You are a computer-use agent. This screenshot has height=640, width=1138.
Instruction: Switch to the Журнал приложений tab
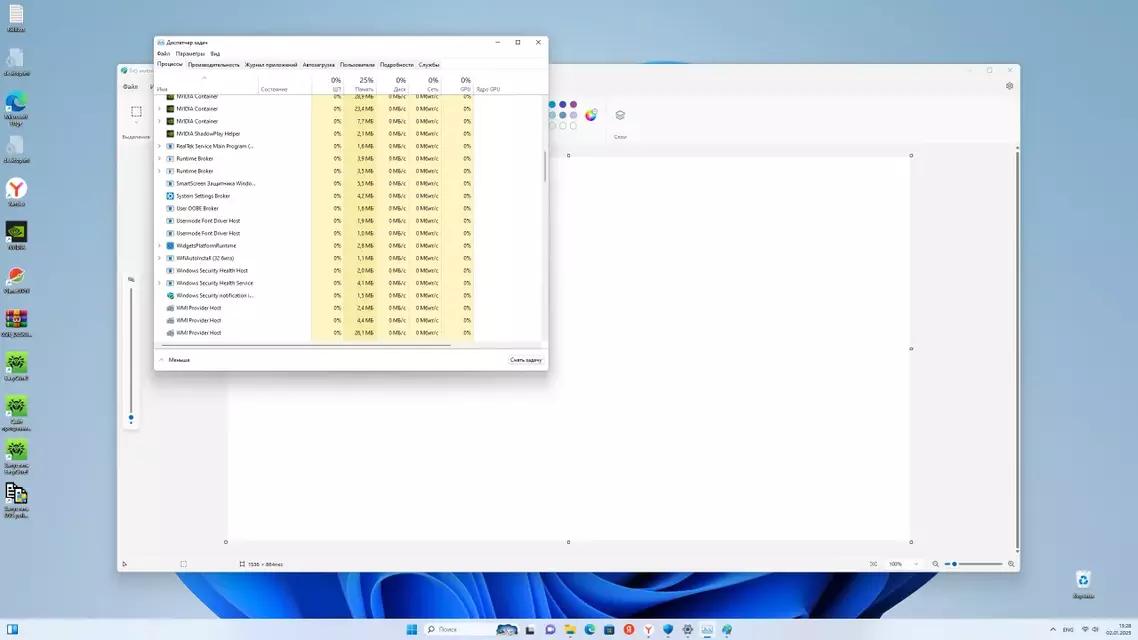pyautogui.click(x=271, y=65)
